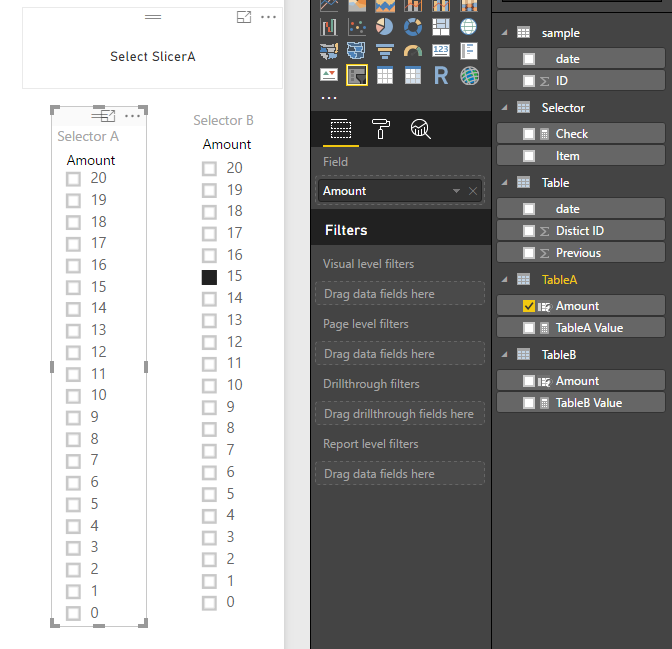Select the Funnel visualization
The height and width of the screenshot is (649, 672).
384,51
